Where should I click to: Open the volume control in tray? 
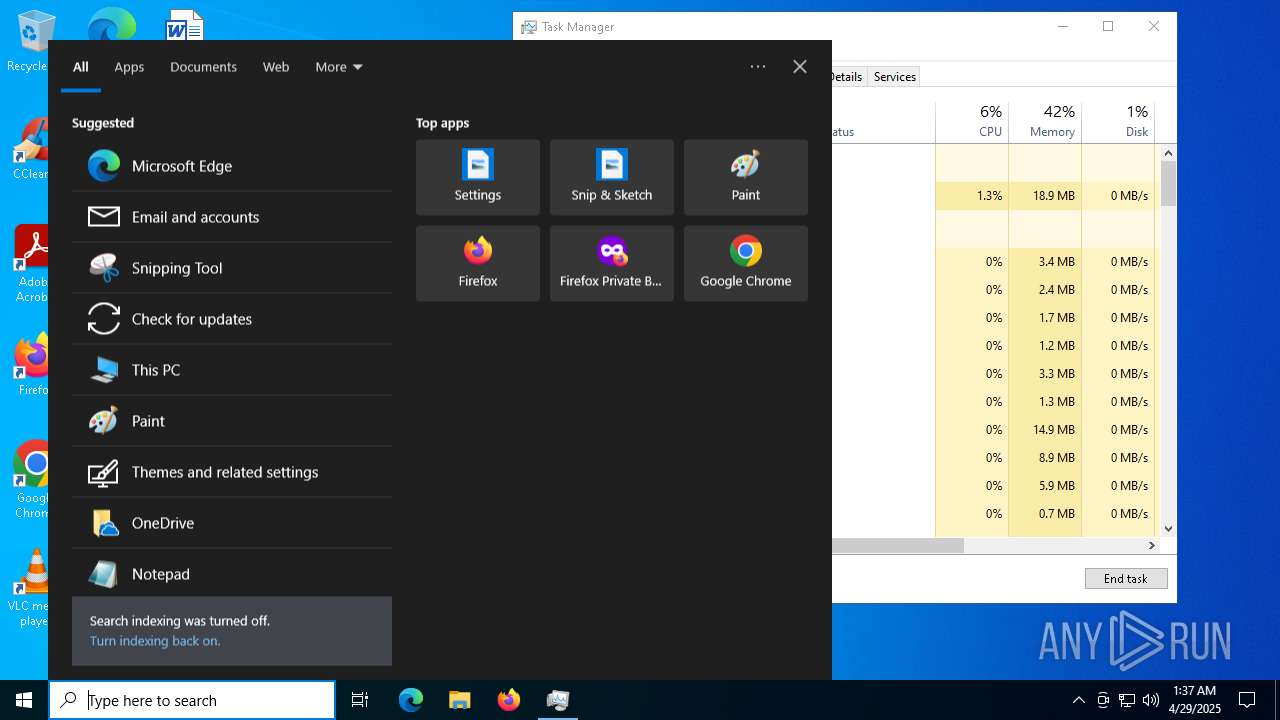1150,700
